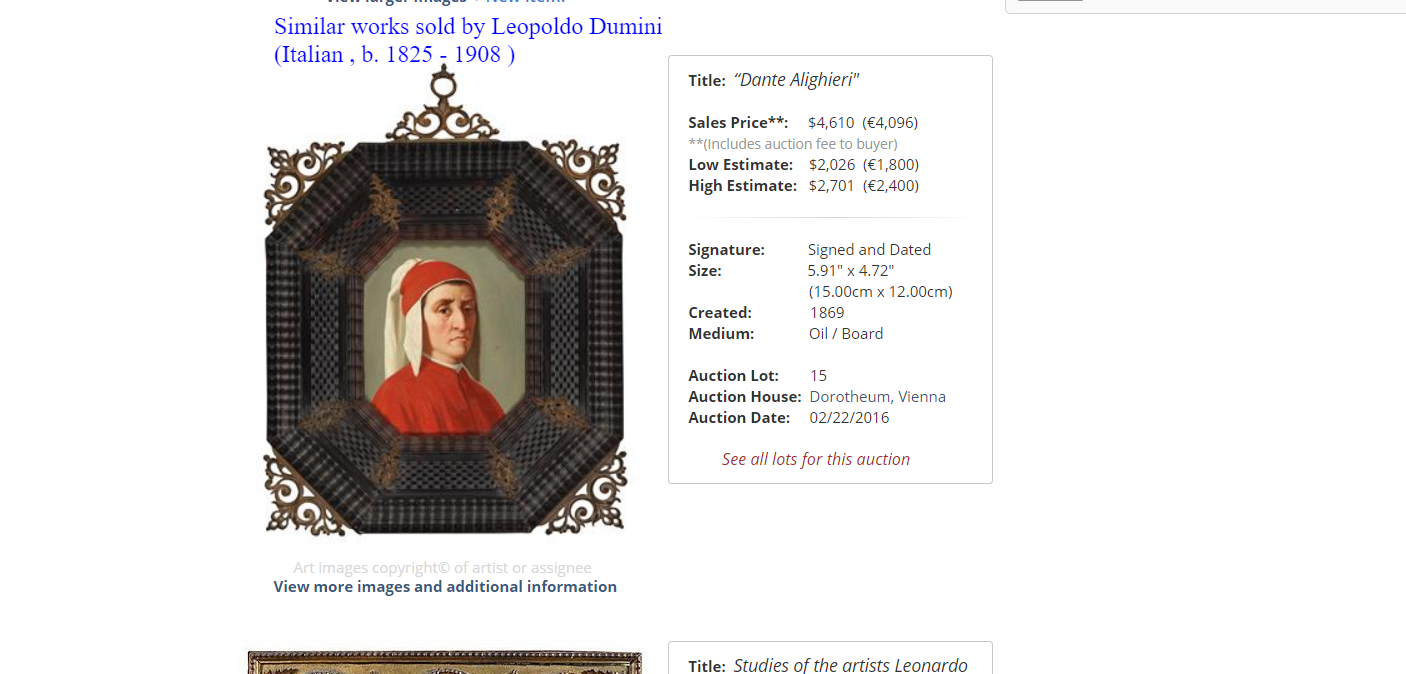Click the created year 1869
This screenshot has width=1406, height=674.
[x=827, y=313]
